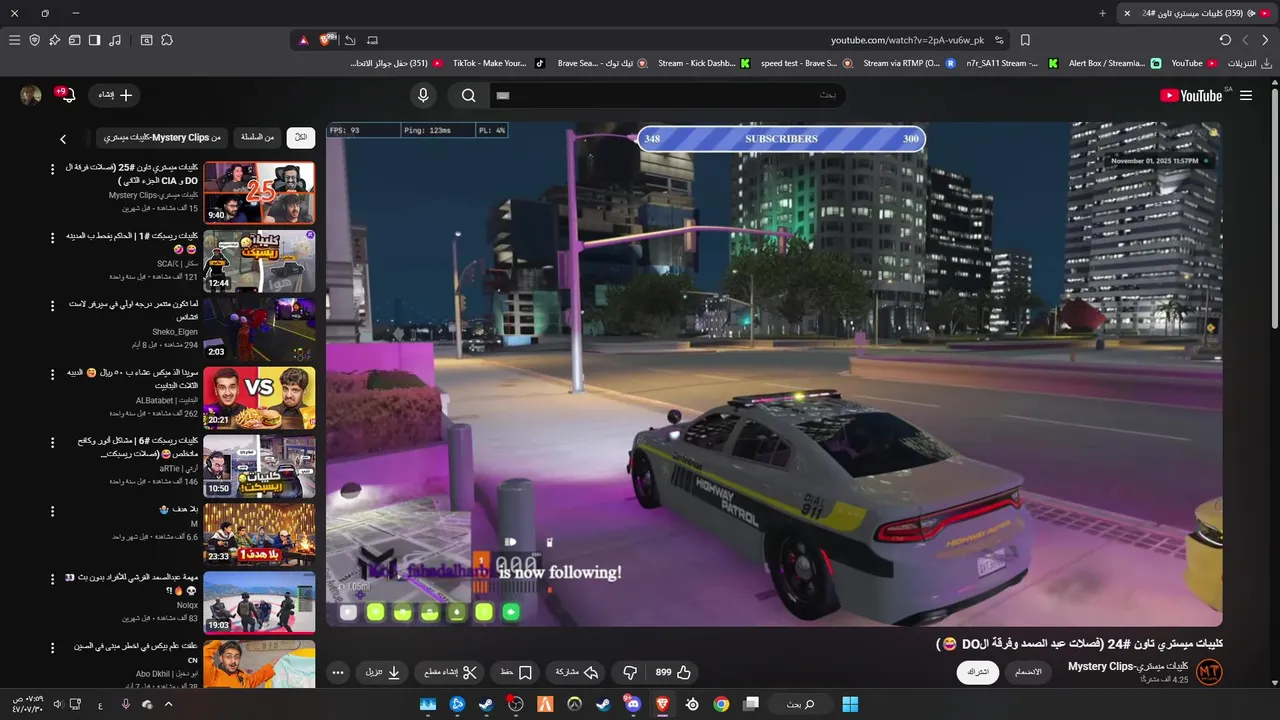The width and height of the screenshot is (1280, 720).
Task: Click the الانضمام join button
Action: tap(1028, 672)
